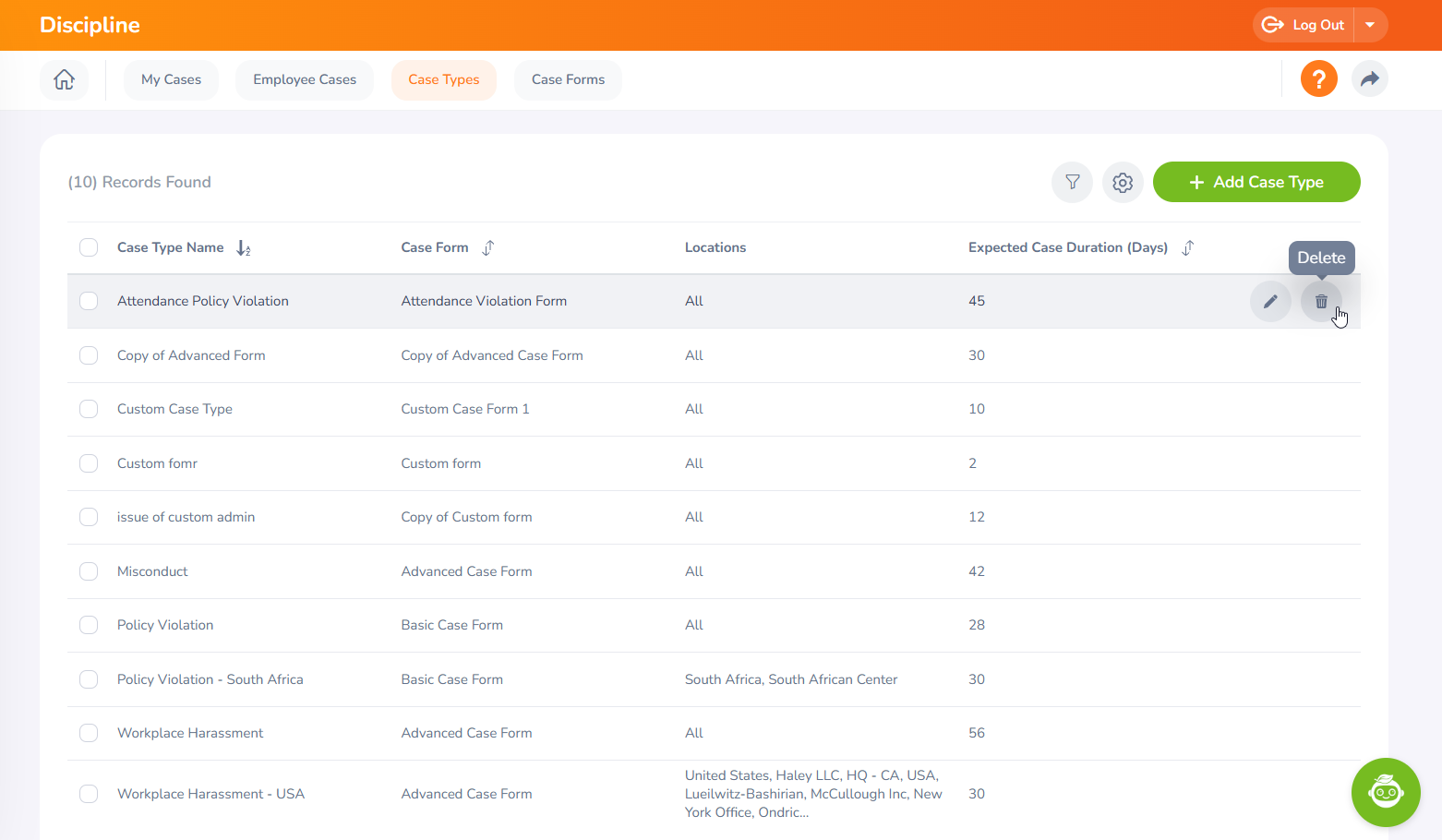
Task: Delete the Attendance Policy Violation case type
Action: (x=1321, y=301)
